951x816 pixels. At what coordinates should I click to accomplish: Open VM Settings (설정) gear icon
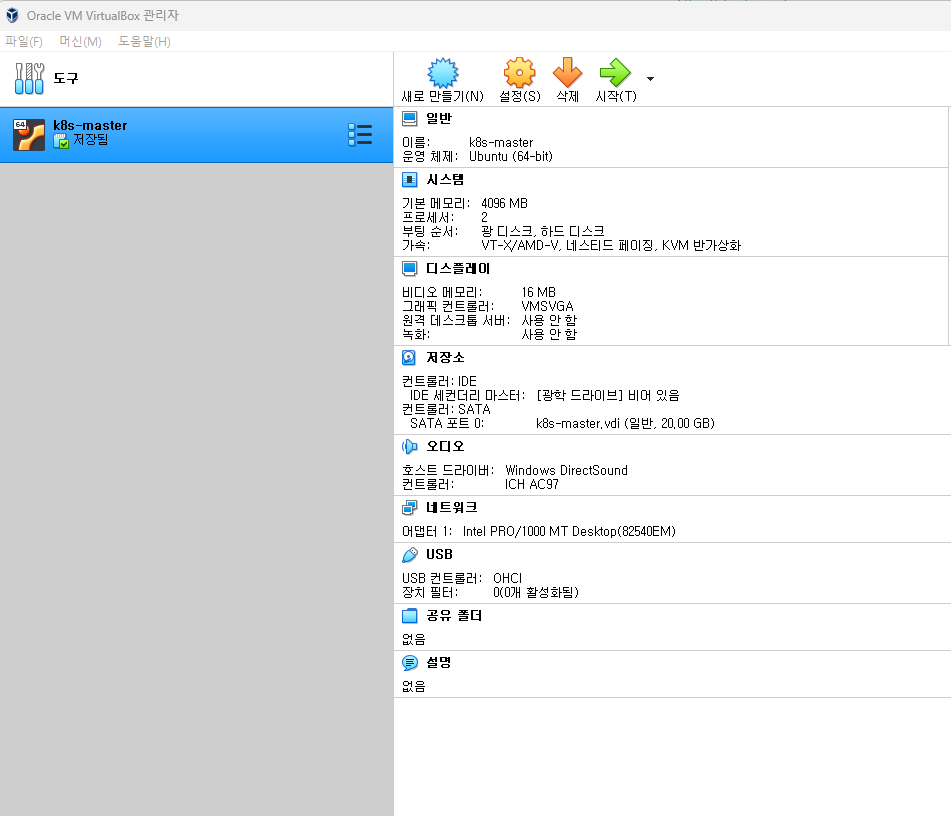pyautogui.click(x=520, y=73)
